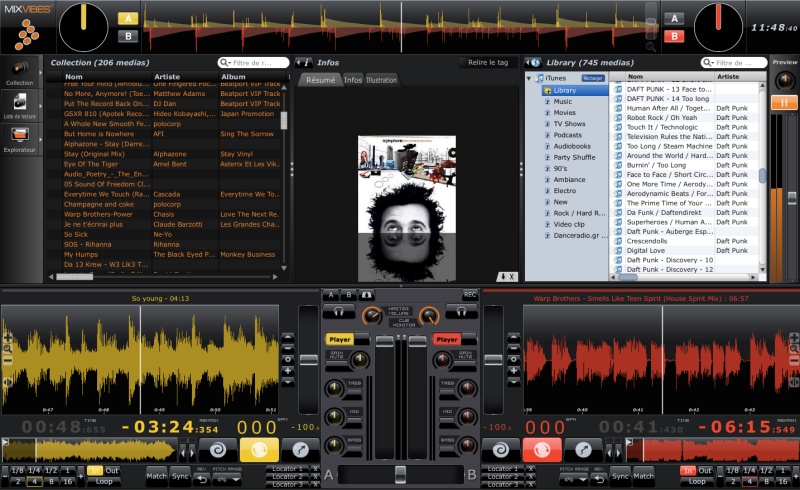Click the album cover artwork thumbnail
Image resolution: width=800 pixels, height=490 pixels.
click(407, 208)
